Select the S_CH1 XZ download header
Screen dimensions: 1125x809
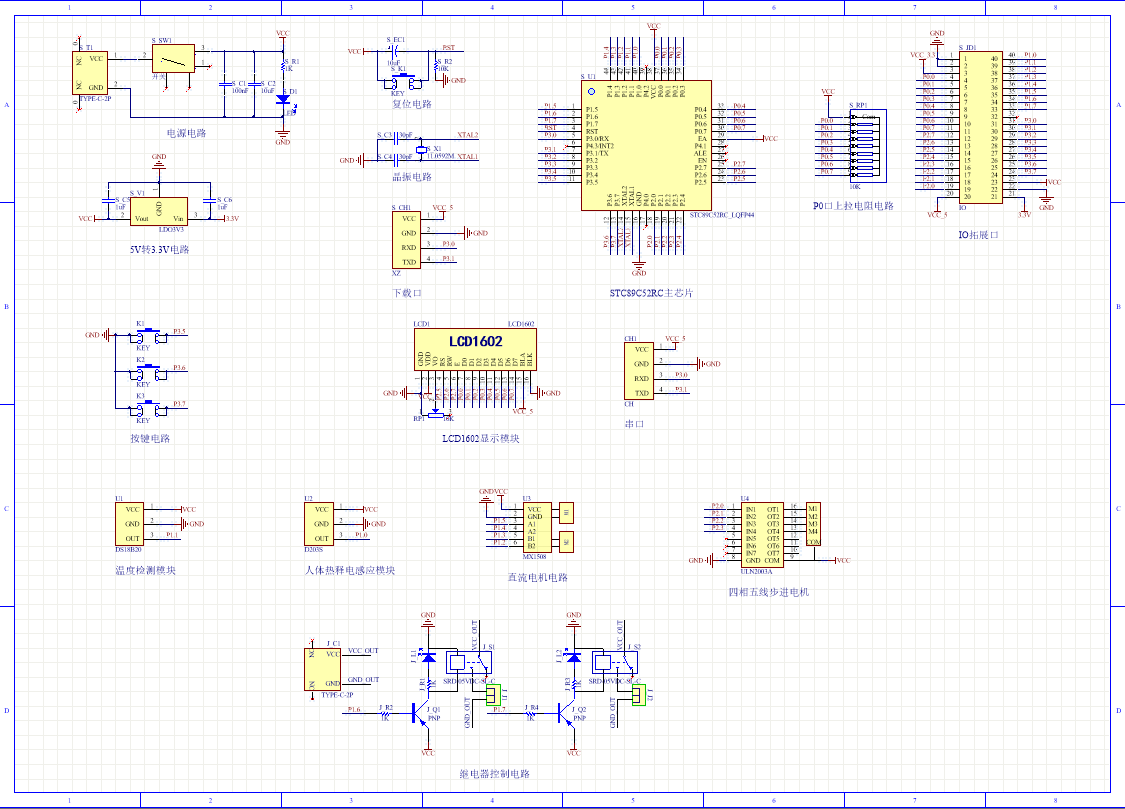click(406, 240)
